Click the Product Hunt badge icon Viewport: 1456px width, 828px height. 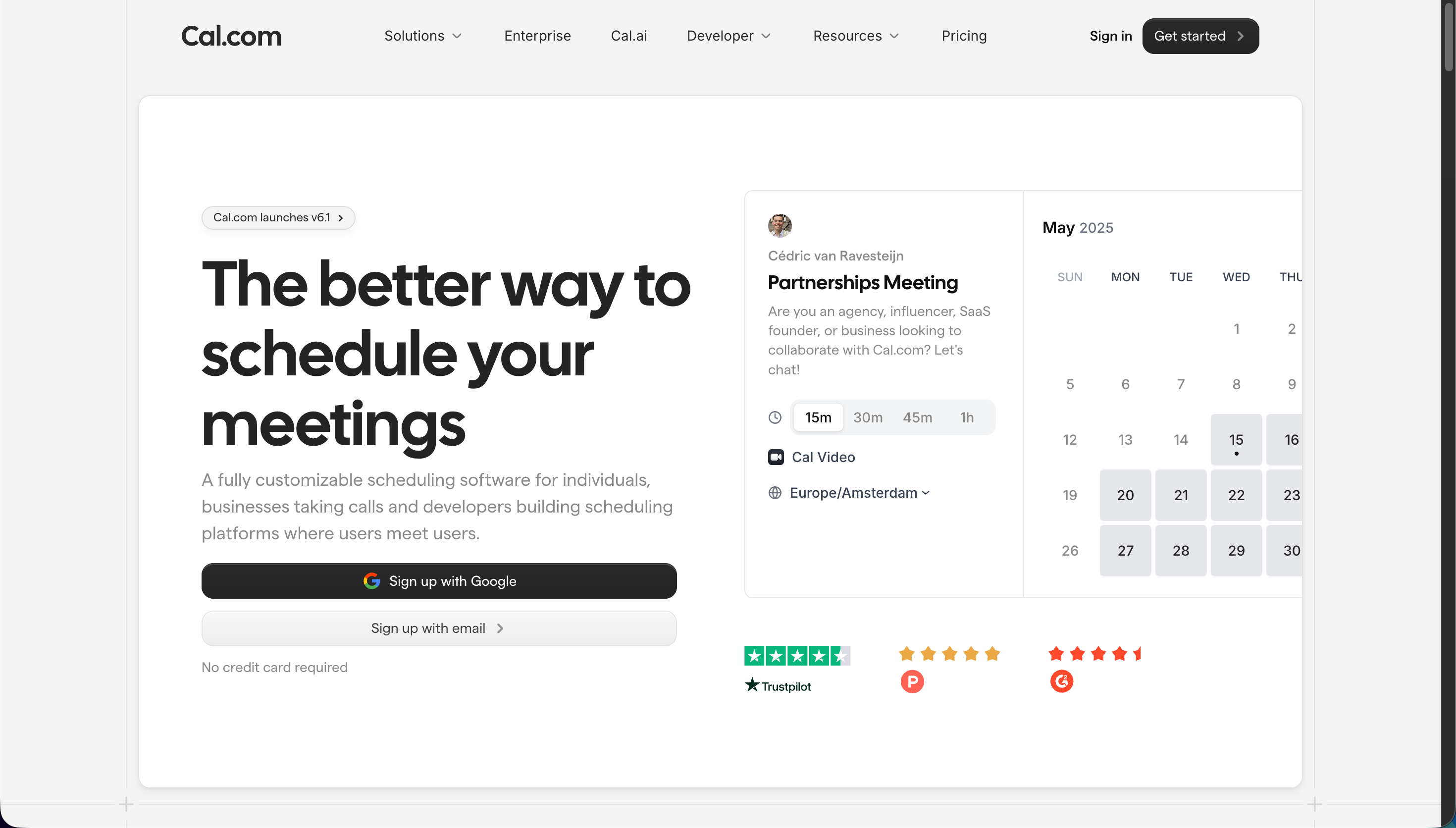[x=912, y=681]
